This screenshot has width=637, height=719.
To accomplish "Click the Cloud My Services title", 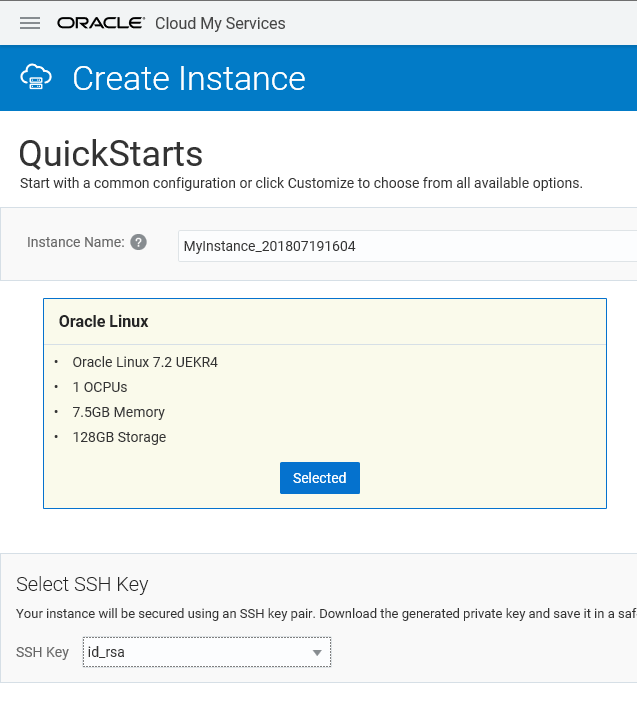I will pos(220,23).
